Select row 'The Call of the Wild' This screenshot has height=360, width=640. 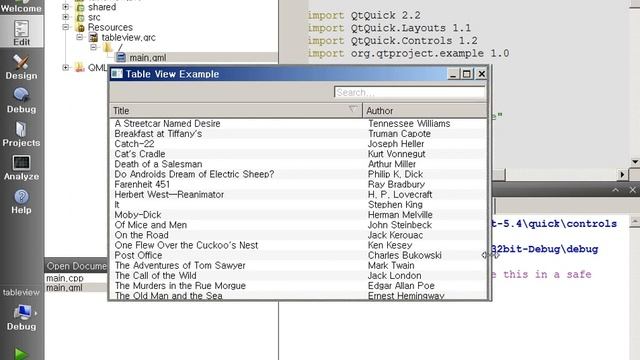298,276
